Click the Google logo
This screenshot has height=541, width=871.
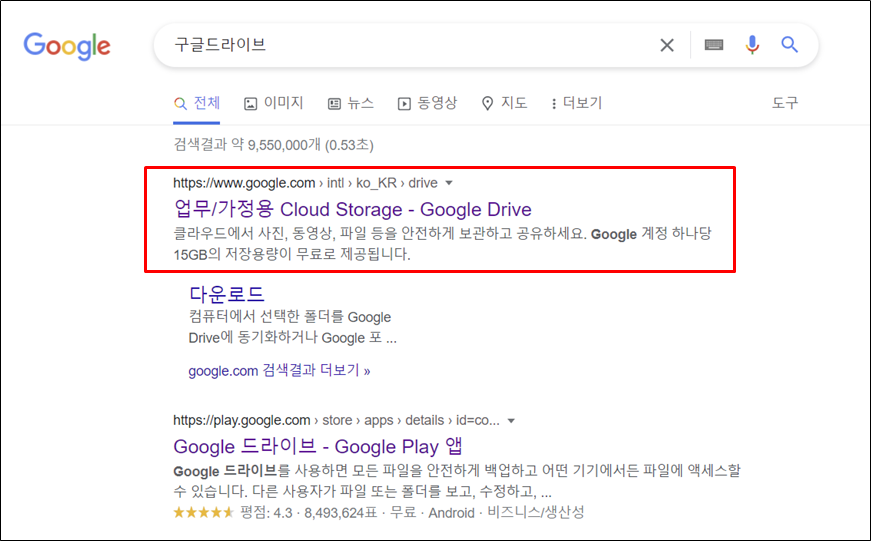point(67,46)
